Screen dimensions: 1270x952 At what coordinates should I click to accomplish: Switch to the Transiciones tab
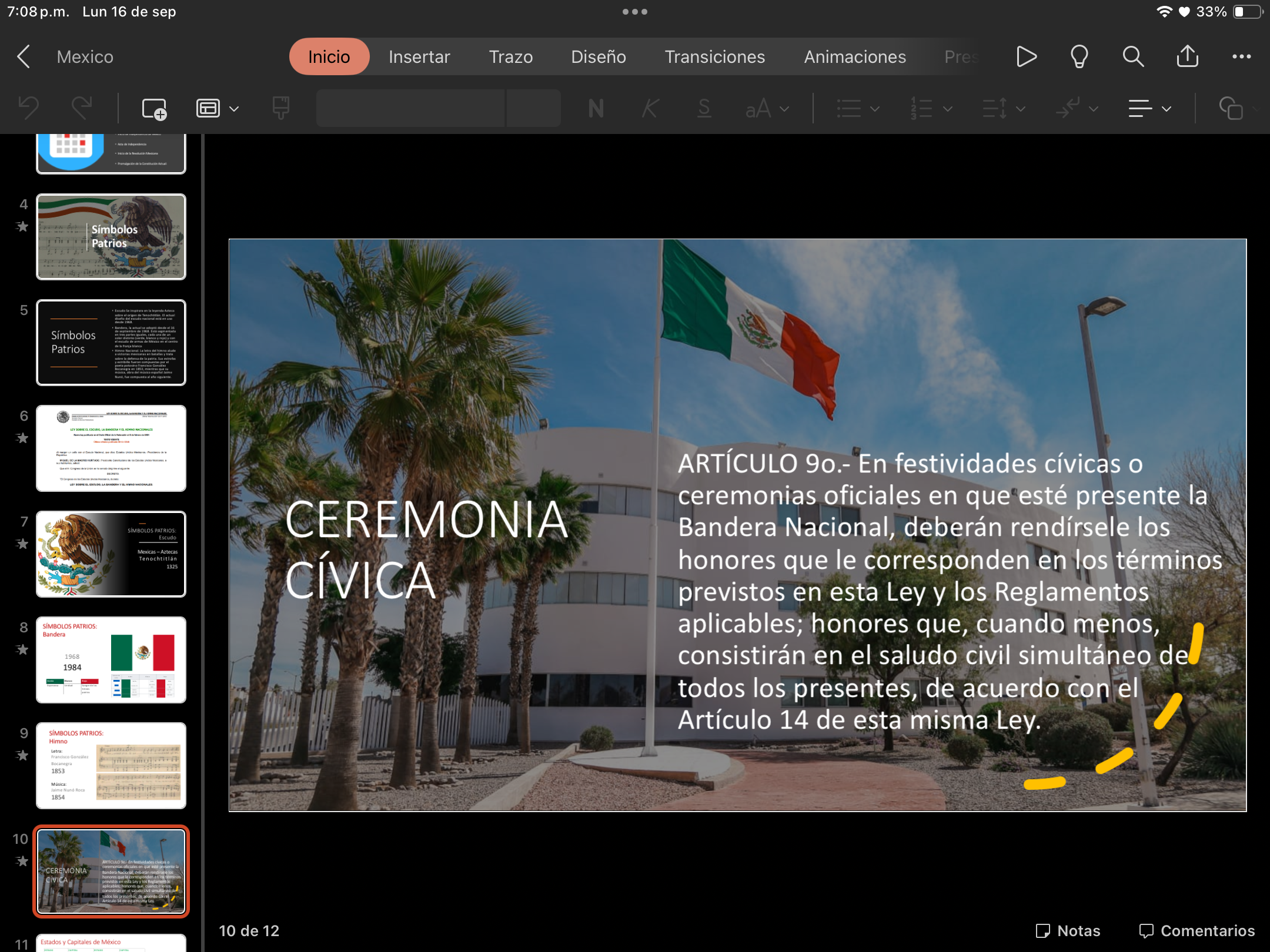point(715,57)
